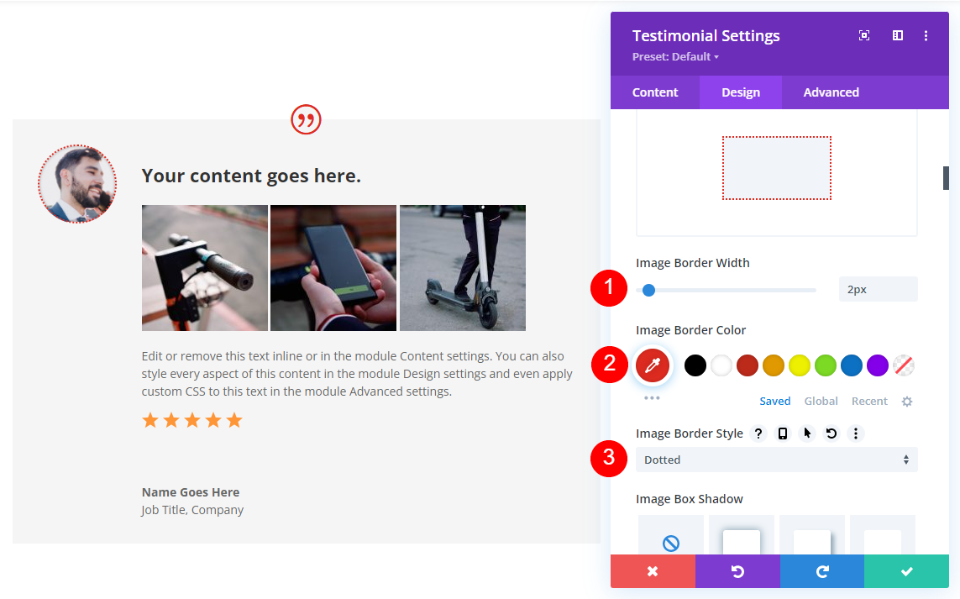Click the testimonial body paragraph text
Viewport: 960px width, 599px height.
[x=357, y=374]
